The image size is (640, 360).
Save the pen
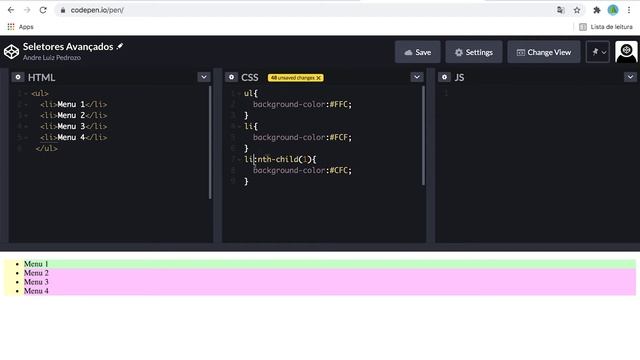[x=418, y=52]
